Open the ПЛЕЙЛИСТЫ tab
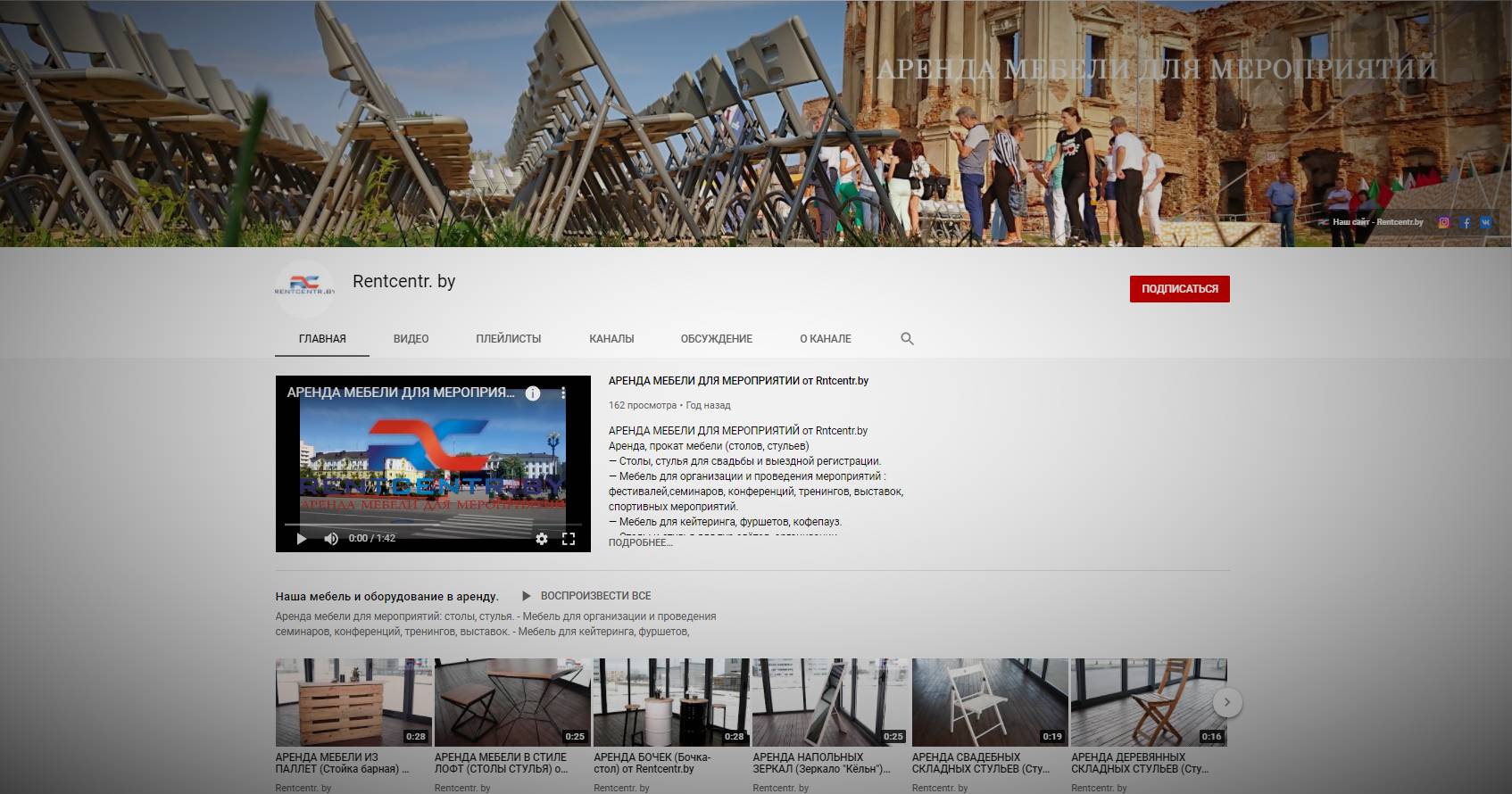The height and width of the screenshot is (794, 1512). (509, 339)
